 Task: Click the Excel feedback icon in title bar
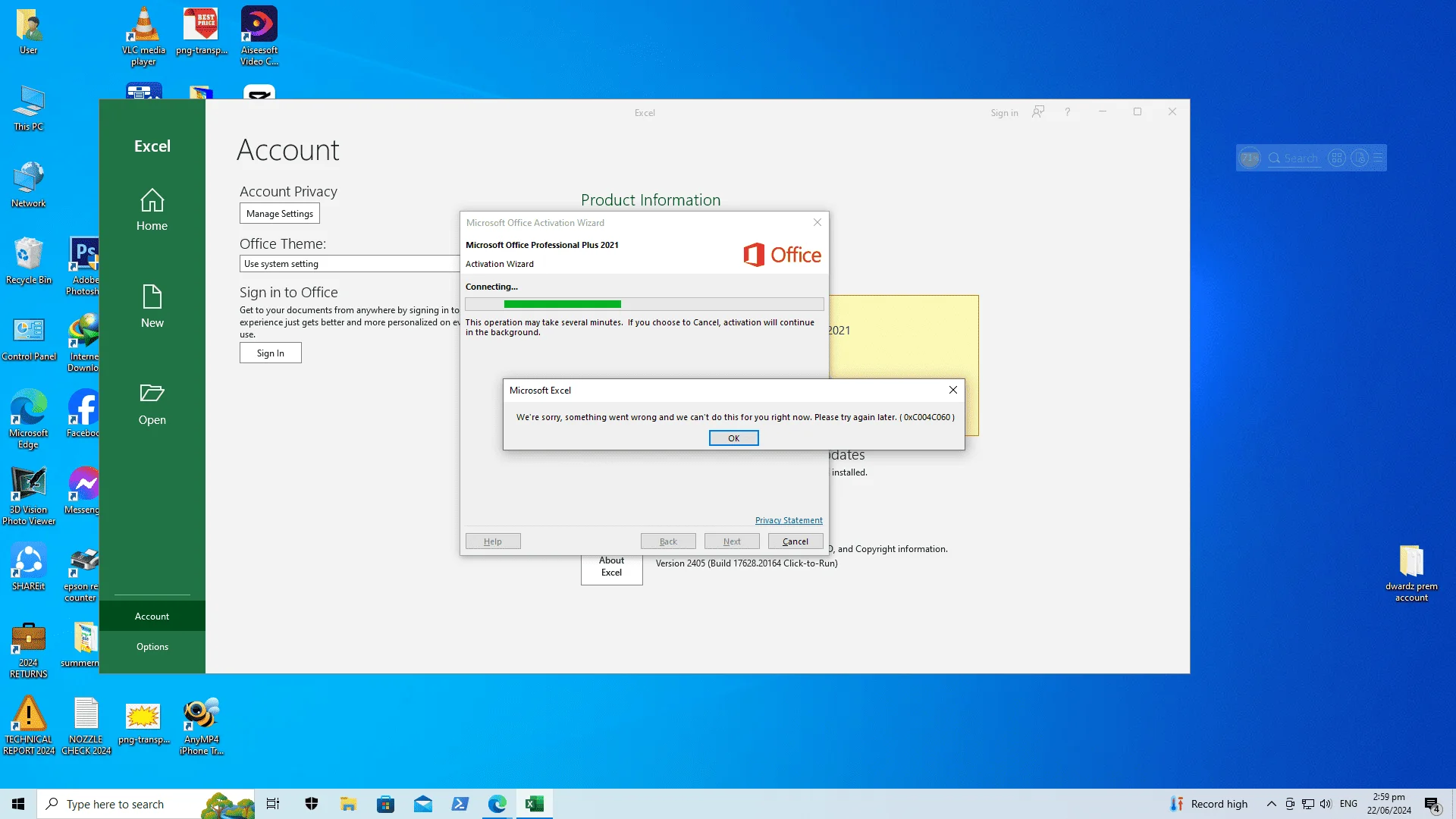pyautogui.click(x=1038, y=112)
